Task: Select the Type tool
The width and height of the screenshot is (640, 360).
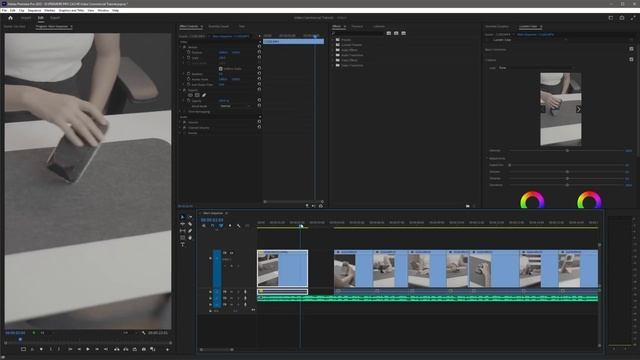Action: point(182,244)
